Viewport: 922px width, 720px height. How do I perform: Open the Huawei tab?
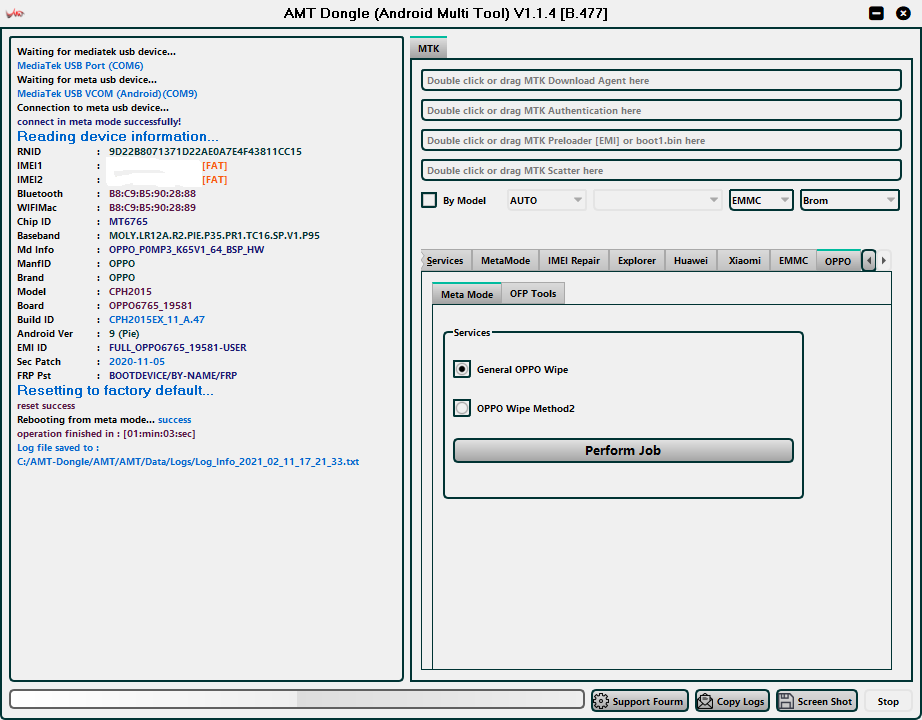tap(691, 261)
